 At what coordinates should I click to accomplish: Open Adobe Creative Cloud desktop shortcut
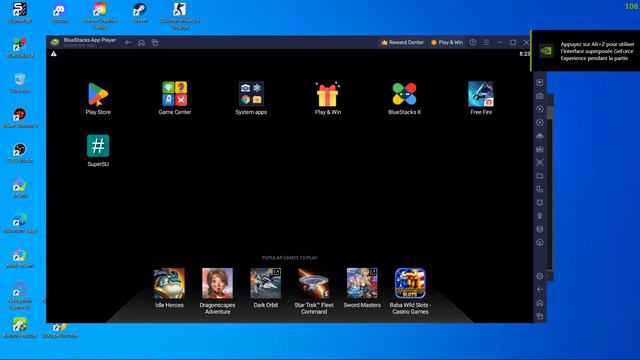click(x=100, y=16)
